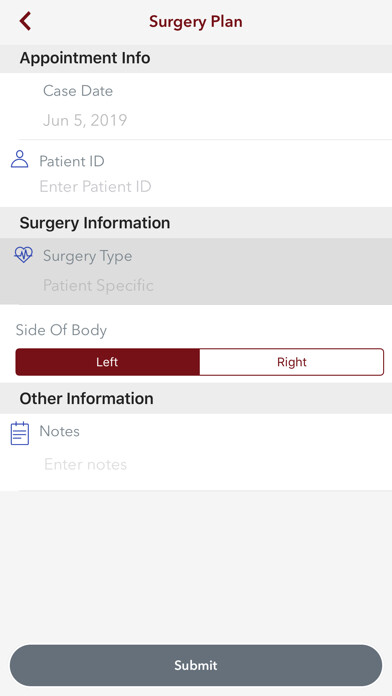392x696 pixels.
Task: Tap the Surgery Plan title
Action: point(196,21)
